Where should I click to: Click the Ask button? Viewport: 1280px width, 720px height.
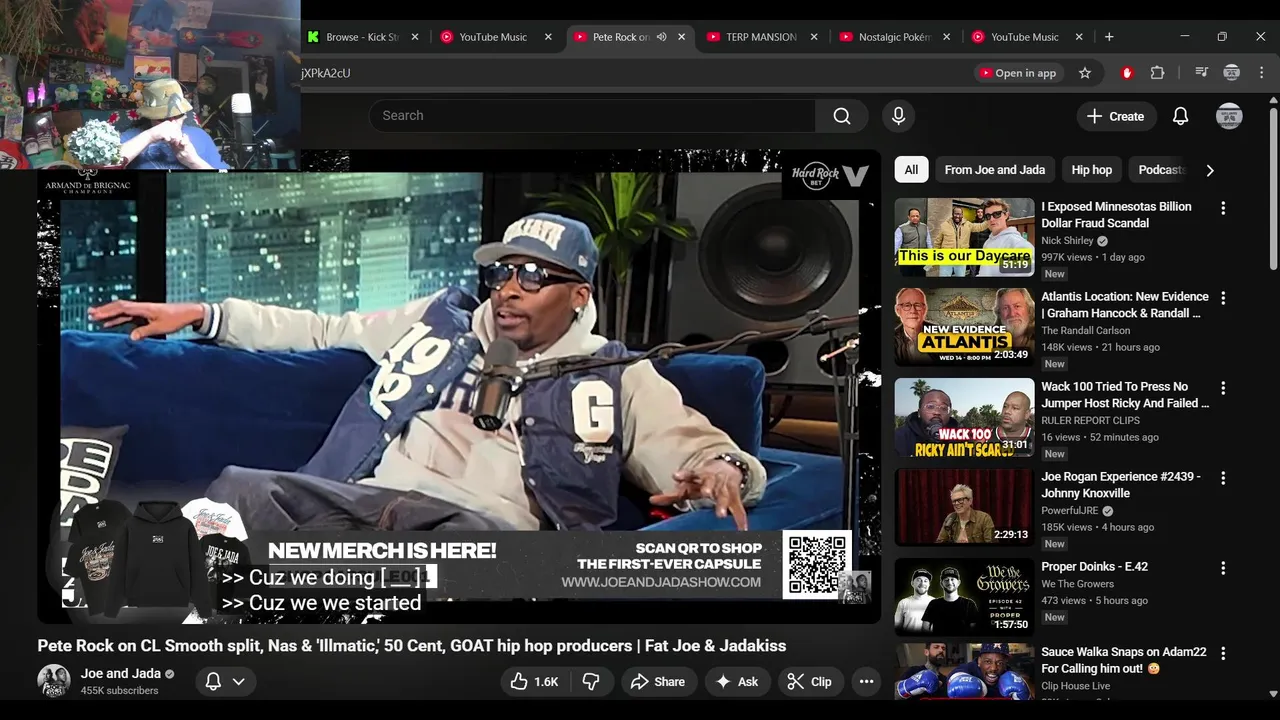pyautogui.click(x=736, y=682)
